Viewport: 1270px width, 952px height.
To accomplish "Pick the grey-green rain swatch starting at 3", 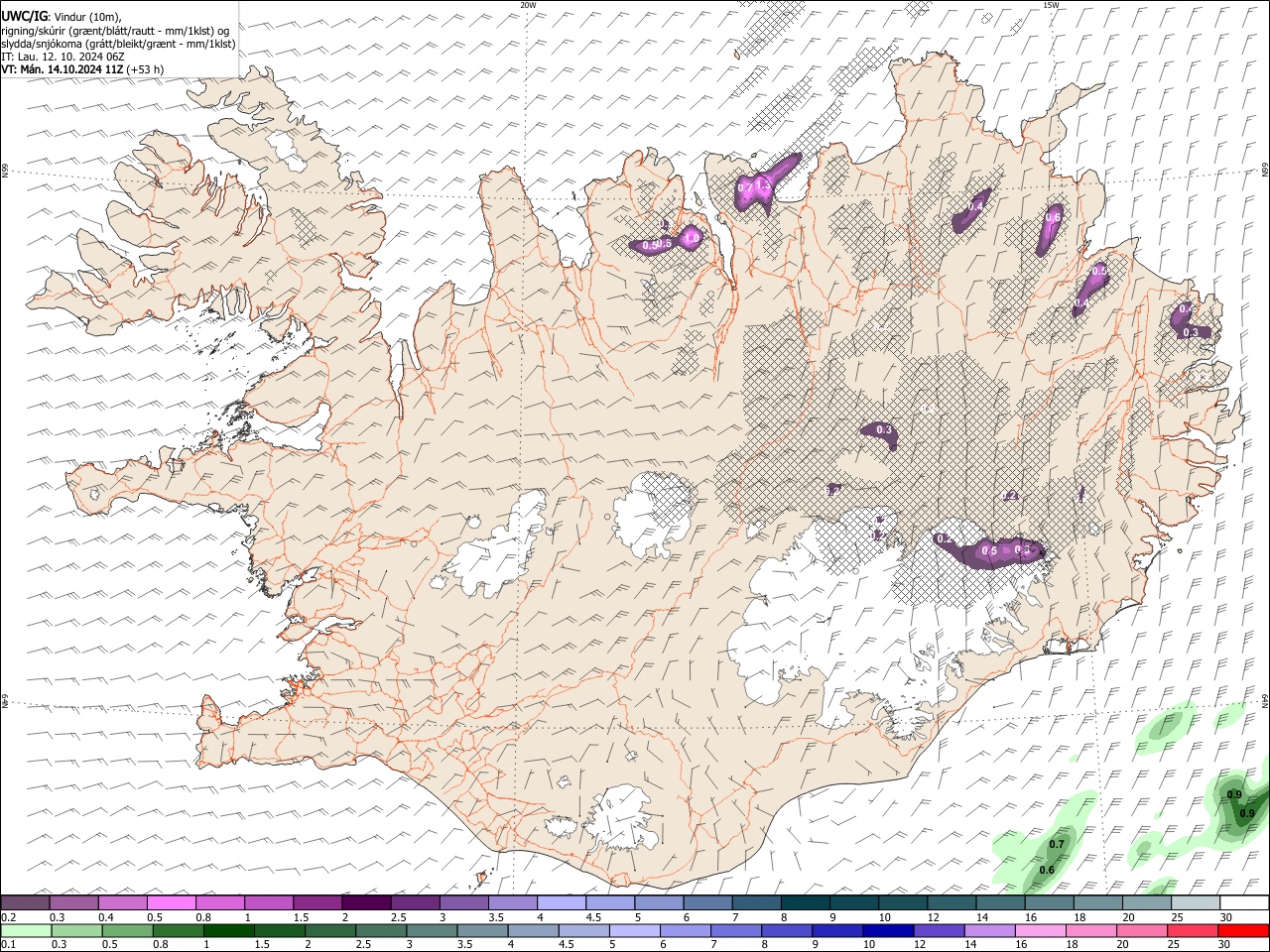I will 432,930.
